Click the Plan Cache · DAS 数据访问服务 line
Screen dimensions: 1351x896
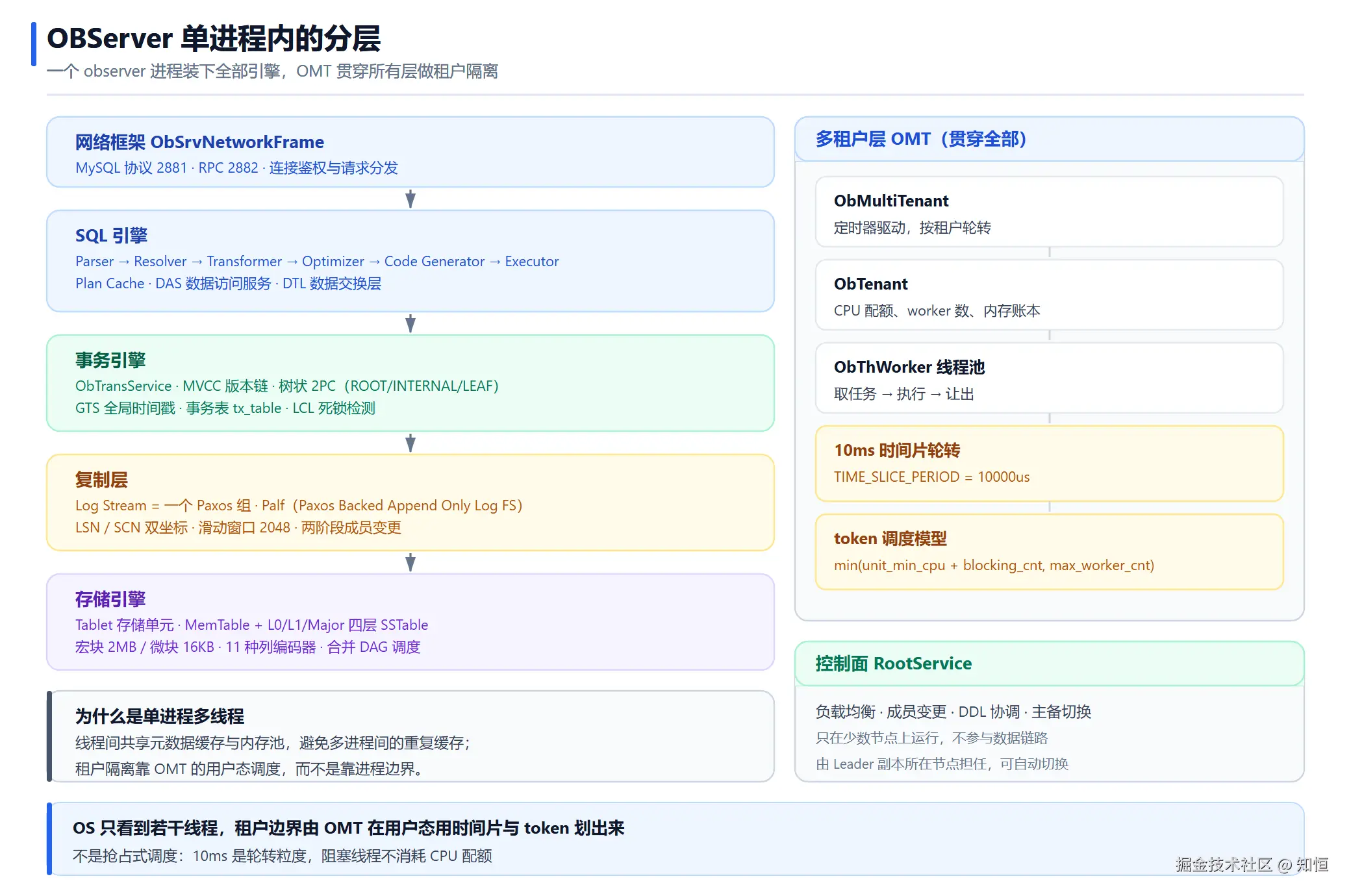(x=228, y=284)
